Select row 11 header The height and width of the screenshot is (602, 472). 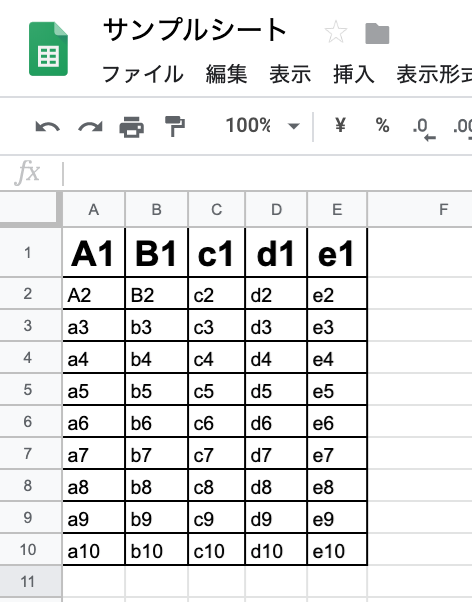[31, 582]
